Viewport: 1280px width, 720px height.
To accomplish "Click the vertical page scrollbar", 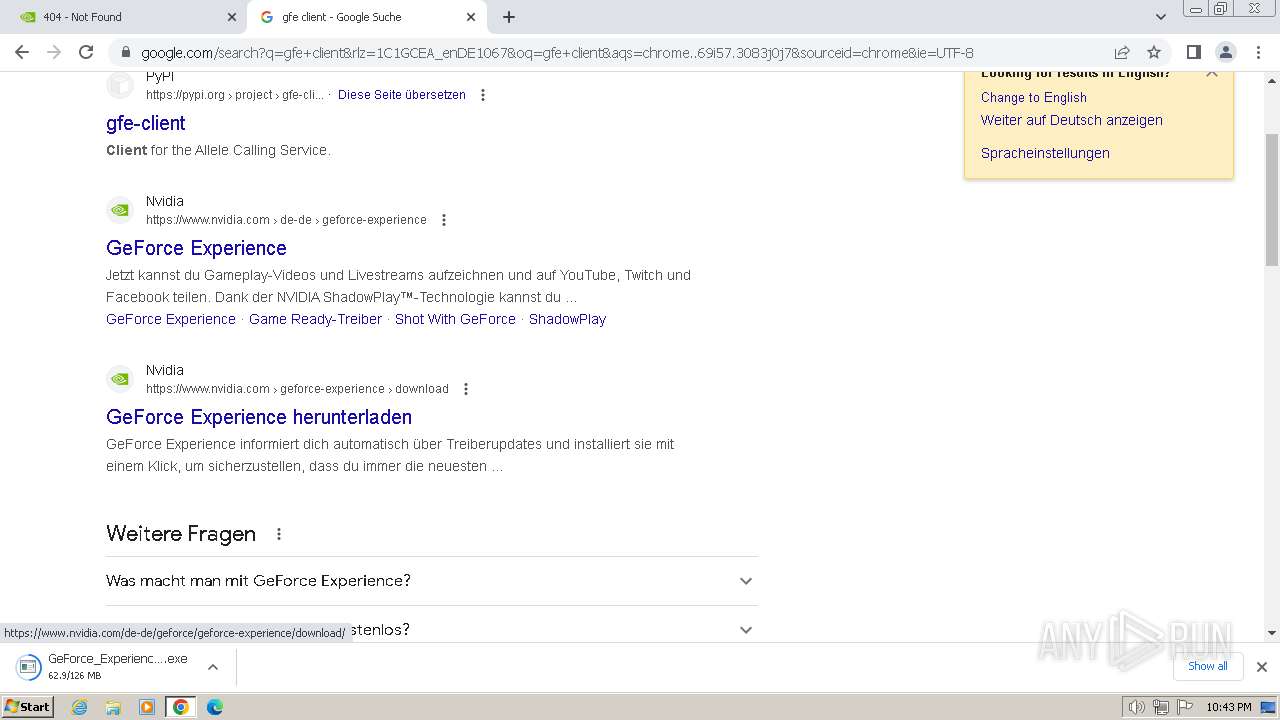I will (x=1272, y=200).
